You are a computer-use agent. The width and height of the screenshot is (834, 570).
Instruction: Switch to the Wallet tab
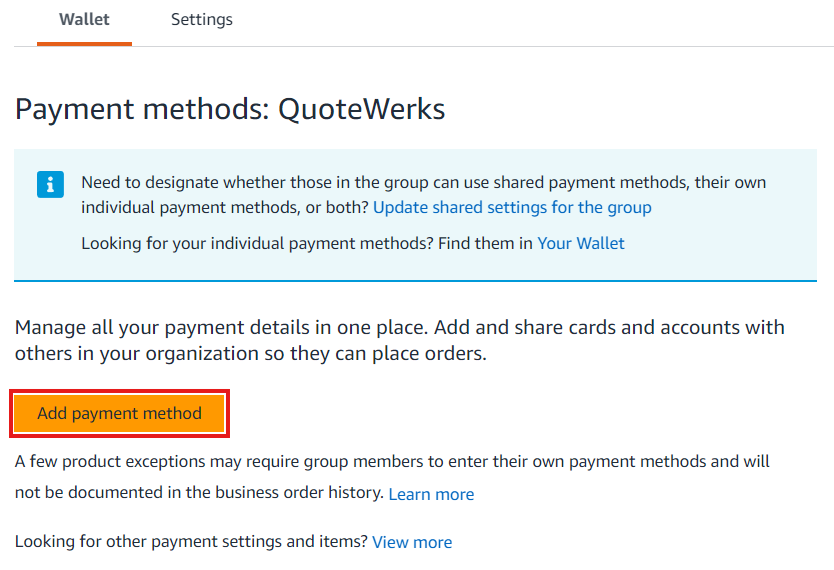(85, 19)
